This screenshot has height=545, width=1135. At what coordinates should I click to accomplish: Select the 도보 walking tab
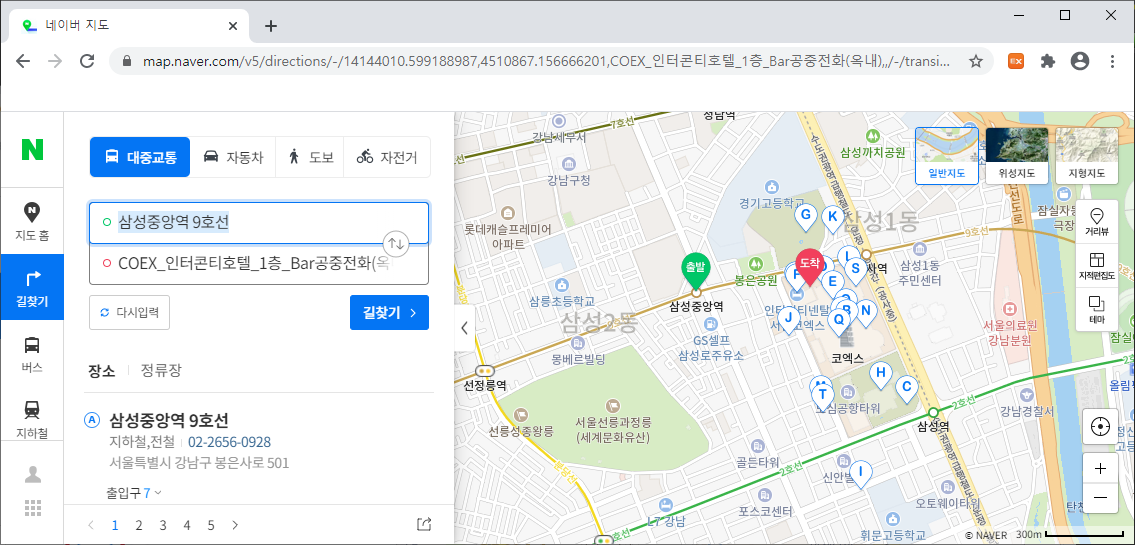click(x=310, y=157)
